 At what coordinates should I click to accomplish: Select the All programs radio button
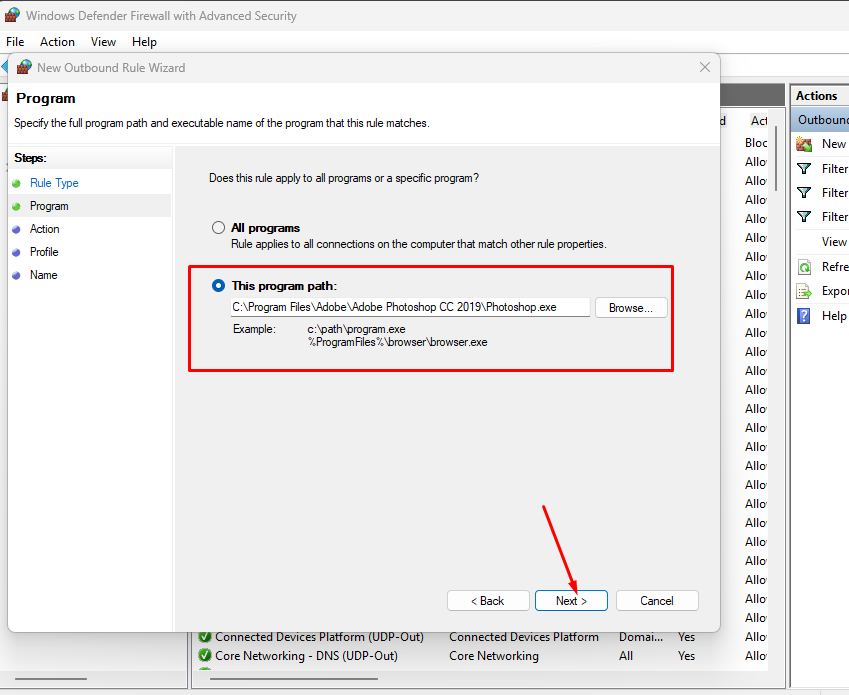(218, 228)
